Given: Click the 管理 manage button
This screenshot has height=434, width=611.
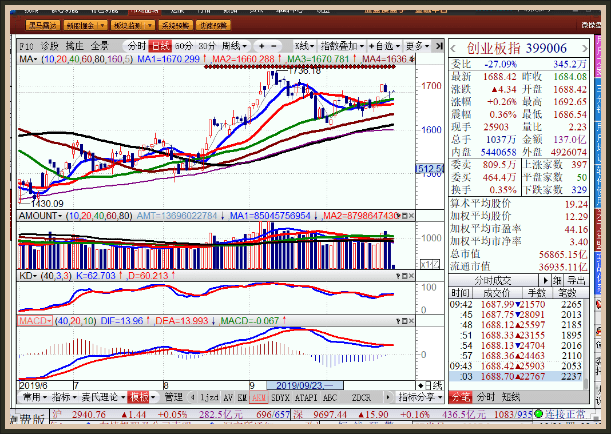Looking at the screenshot, I should [x=173, y=397].
